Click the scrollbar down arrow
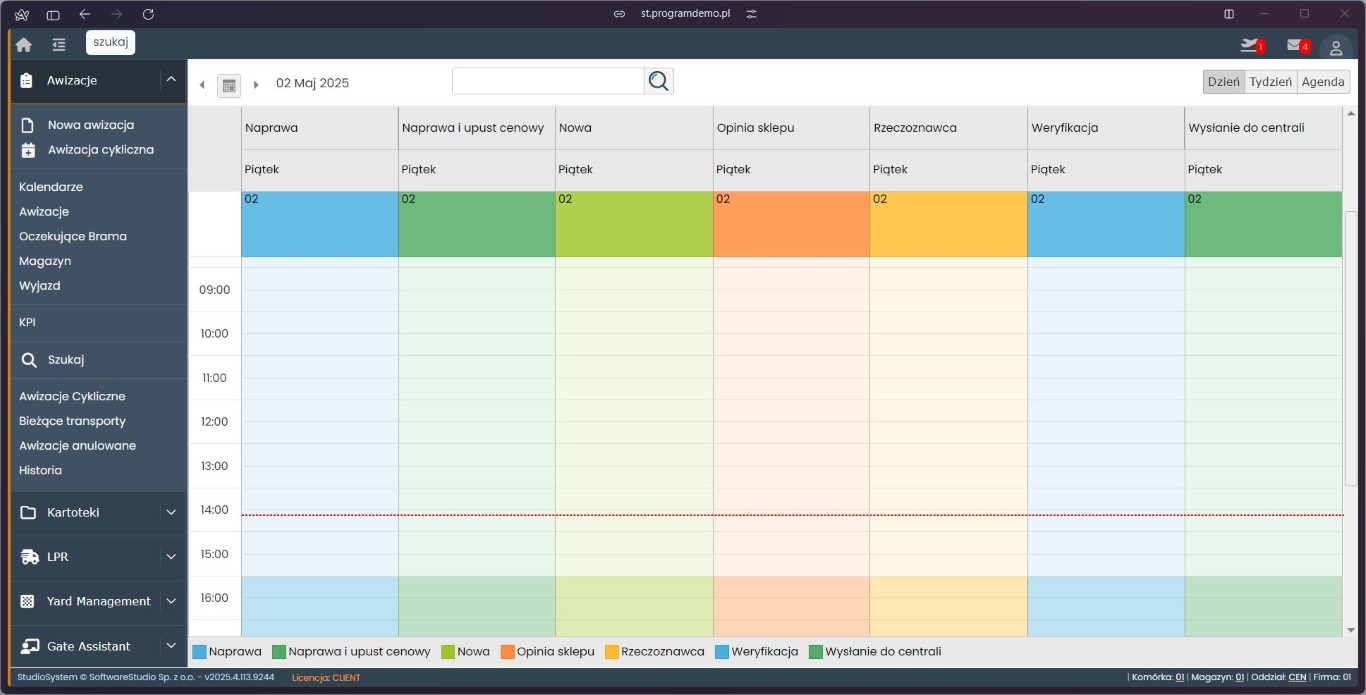Image resolution: width=1366 pixels, height=695 pixels. (1351, 630)
